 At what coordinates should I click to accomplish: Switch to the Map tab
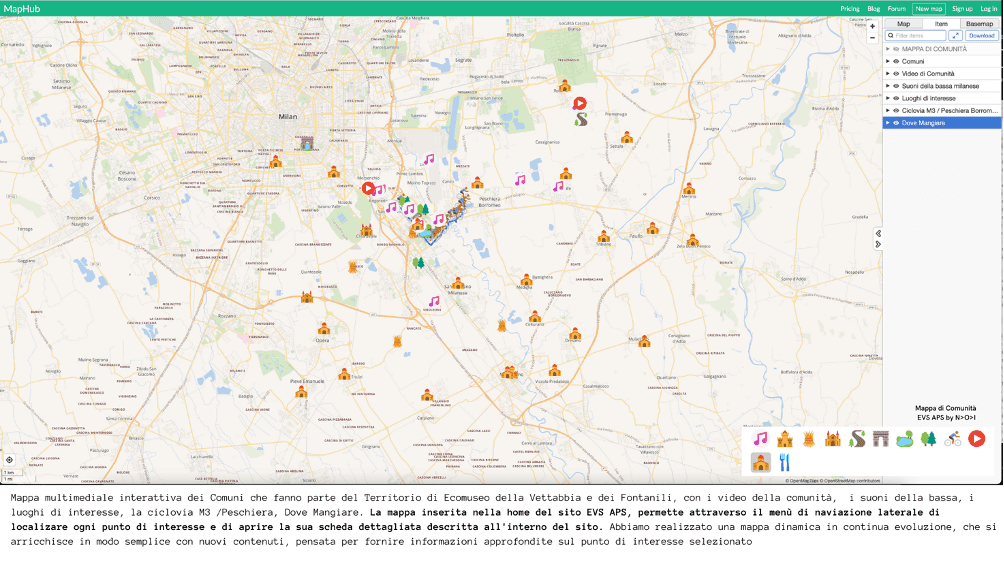903,24
